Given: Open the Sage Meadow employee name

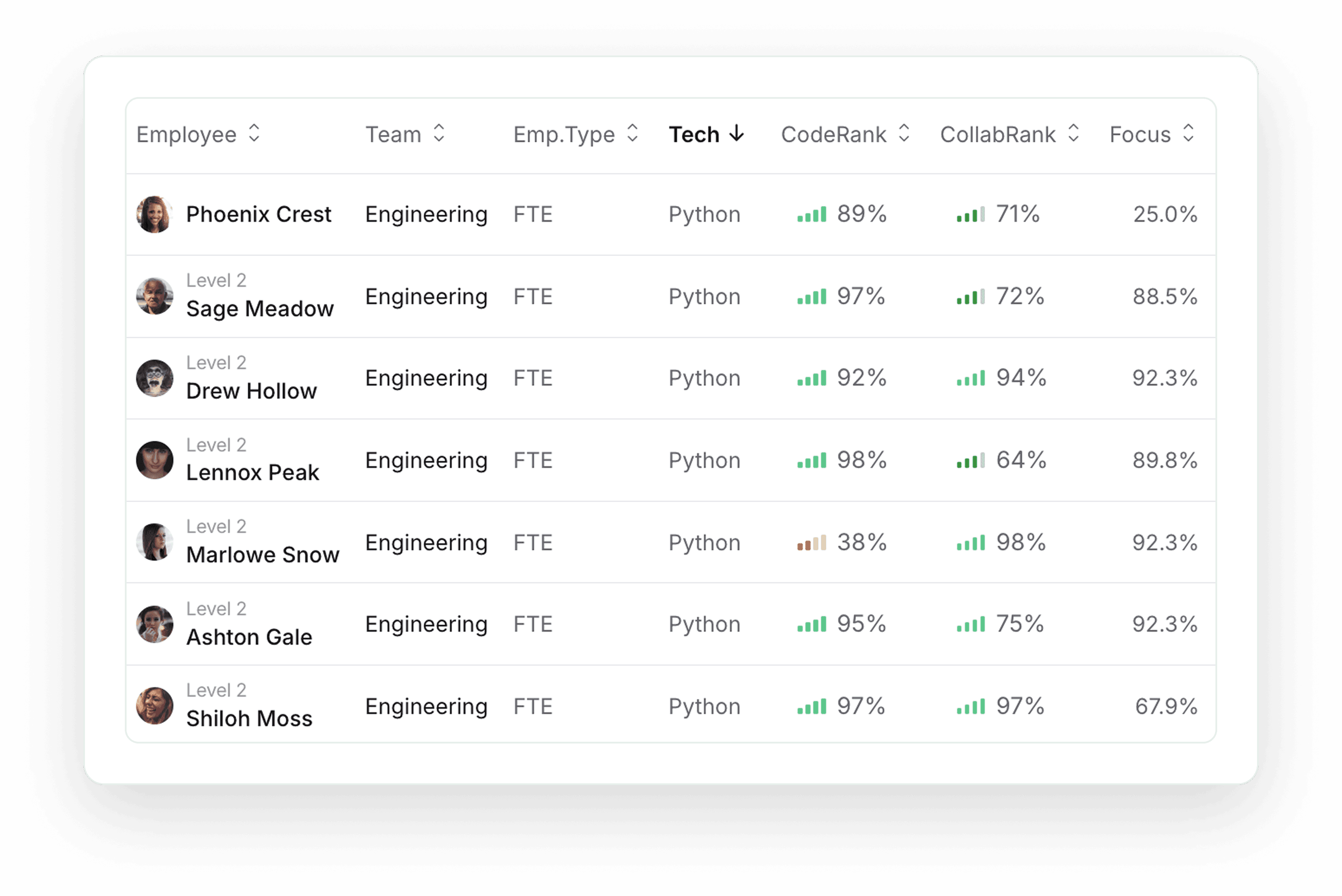Looking at the screenshot, I should (x=260, y=308).
